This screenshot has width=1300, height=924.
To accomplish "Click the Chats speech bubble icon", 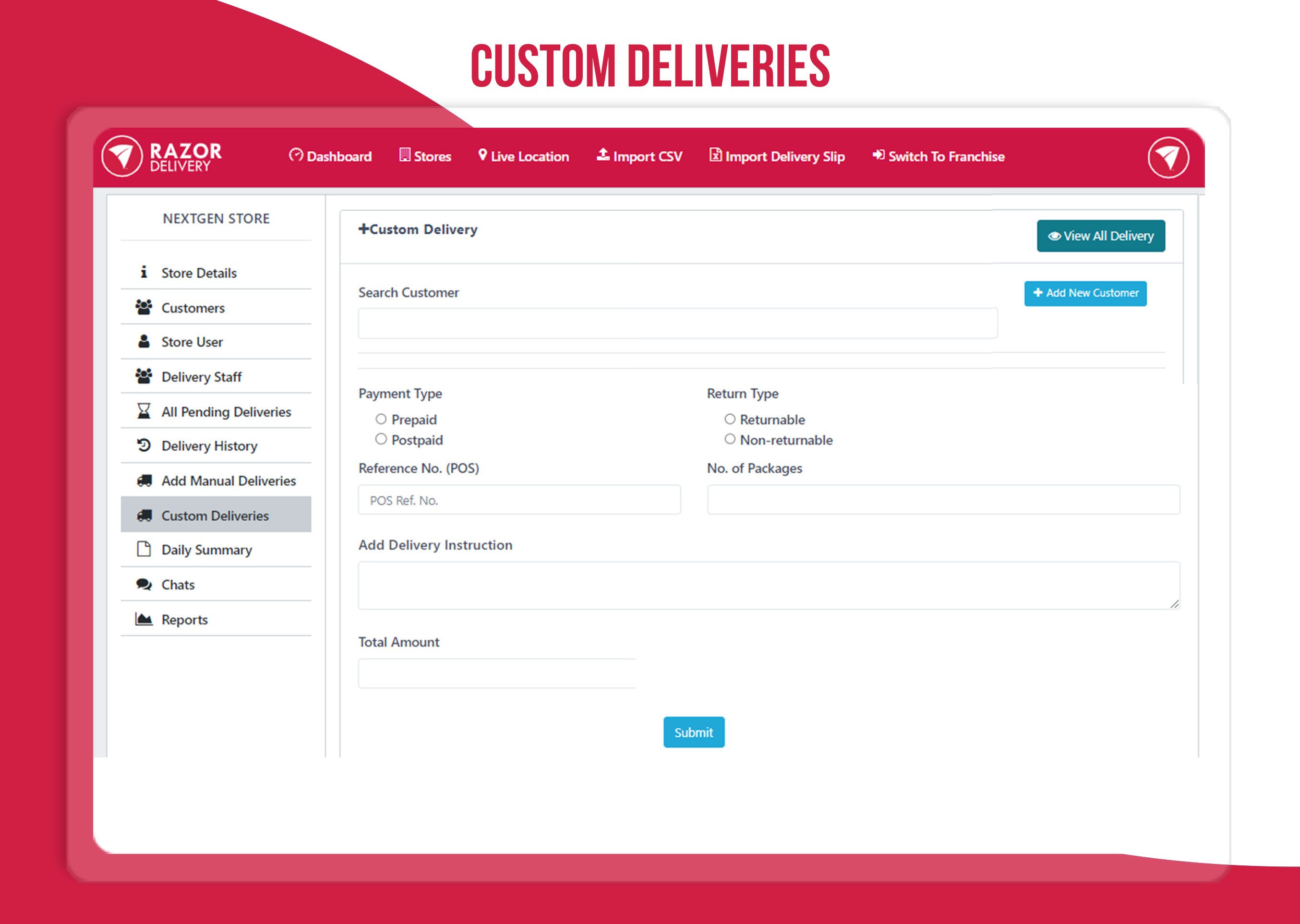I will (144, 584).
